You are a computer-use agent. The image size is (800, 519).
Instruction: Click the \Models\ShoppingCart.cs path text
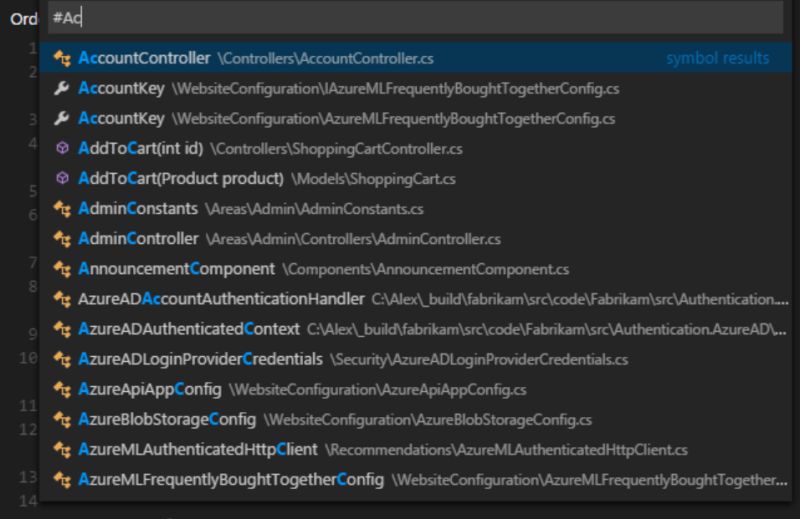373,179
